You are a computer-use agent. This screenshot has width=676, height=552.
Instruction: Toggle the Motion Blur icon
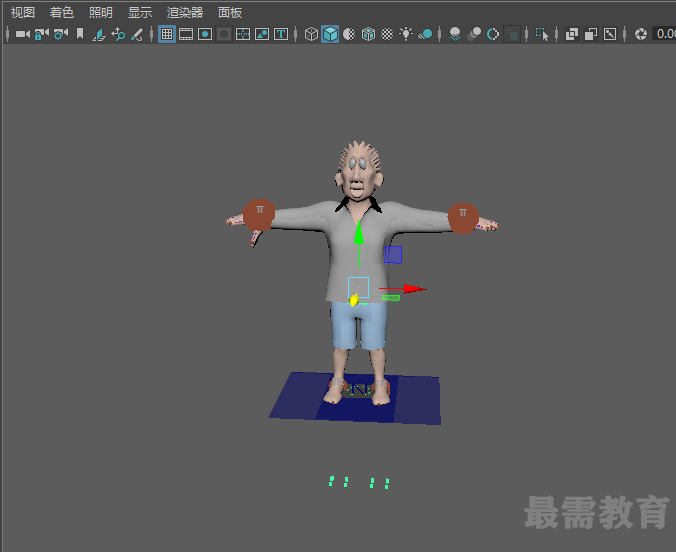[x=474, y=34]
